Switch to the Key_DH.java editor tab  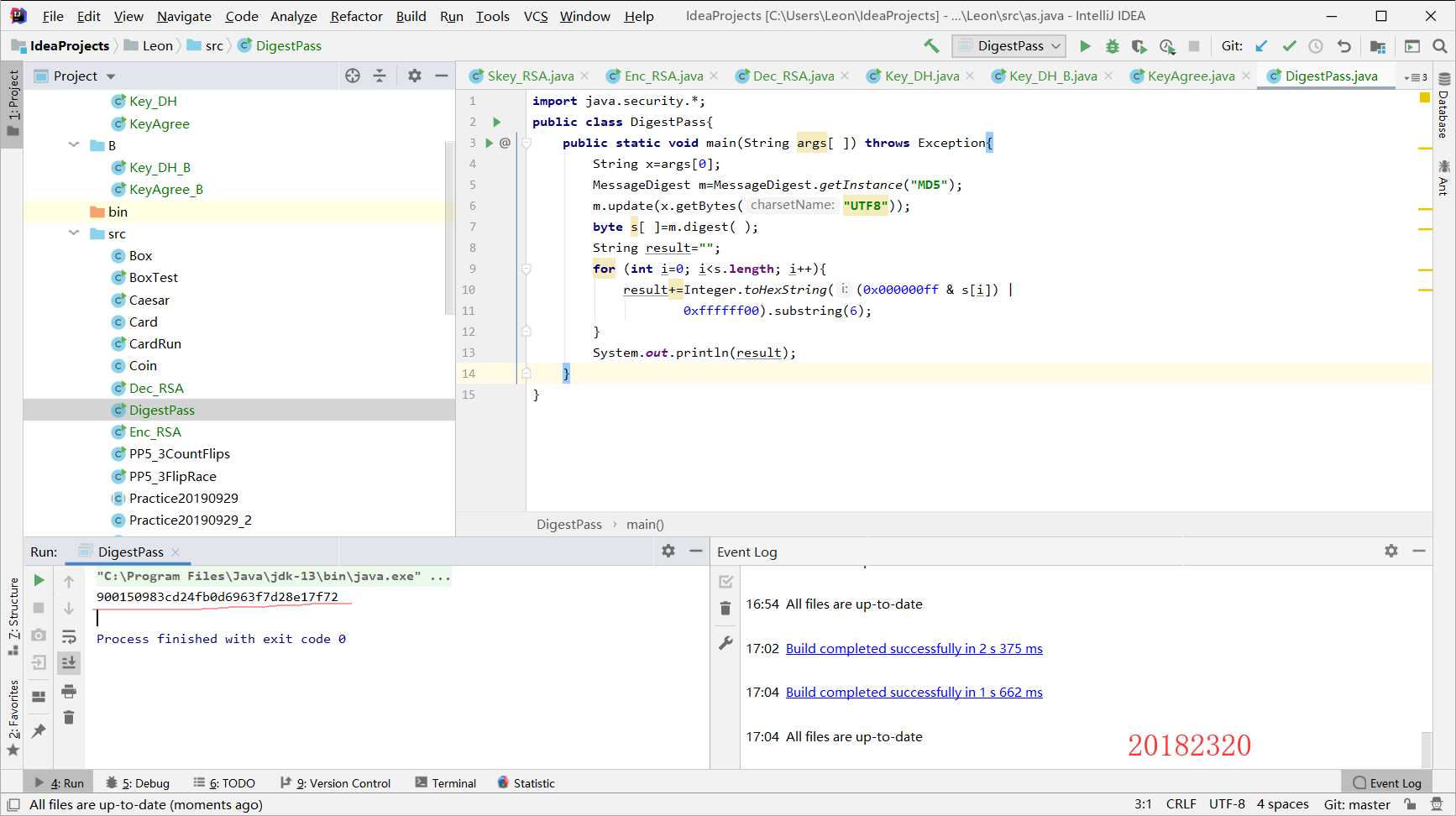click(921, 76)
